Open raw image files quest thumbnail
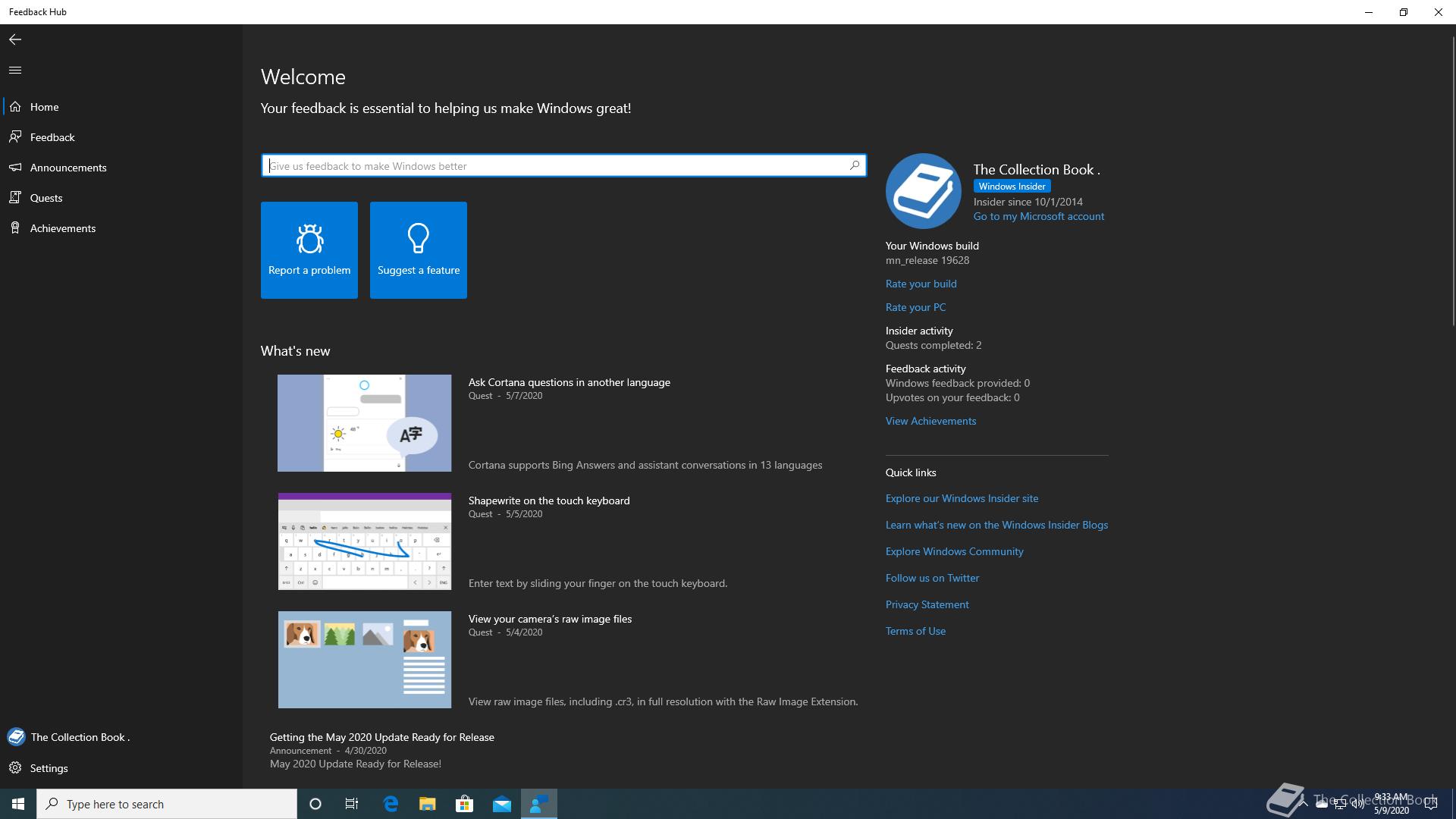 point(364,660)
